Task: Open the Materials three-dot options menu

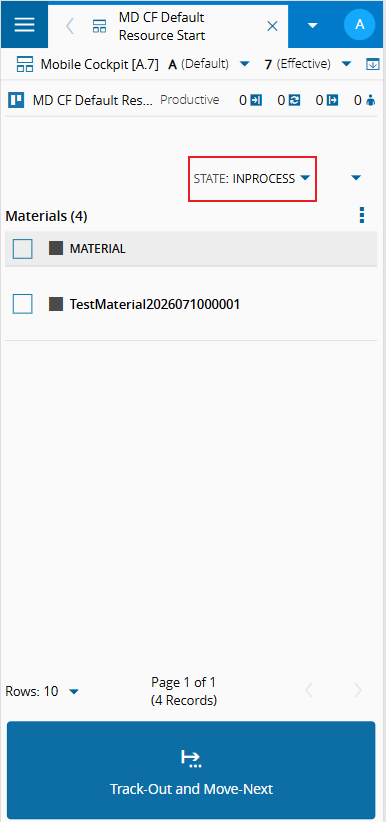Action: [x=361, y=215]
